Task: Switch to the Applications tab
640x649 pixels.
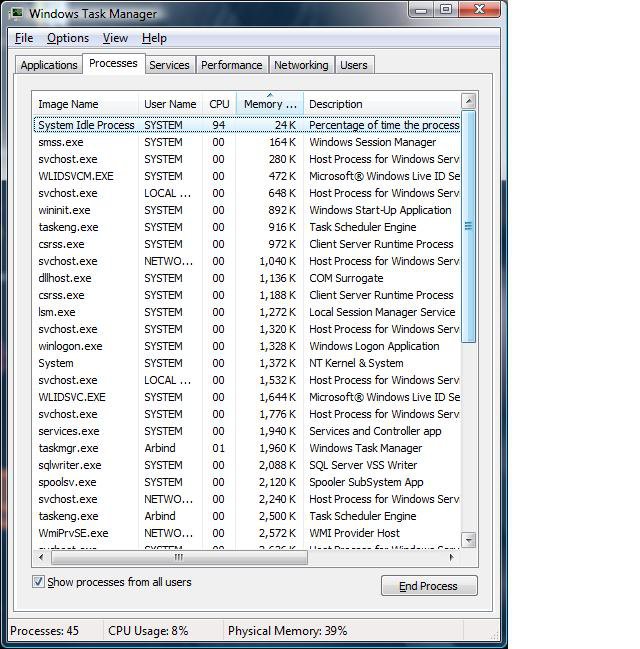Action: [49, 65]
